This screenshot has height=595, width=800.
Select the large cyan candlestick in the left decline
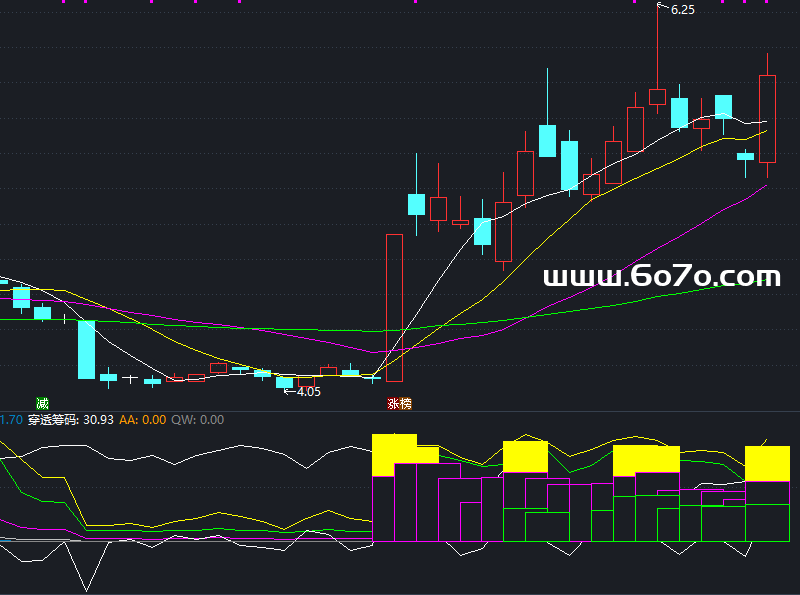87,349
